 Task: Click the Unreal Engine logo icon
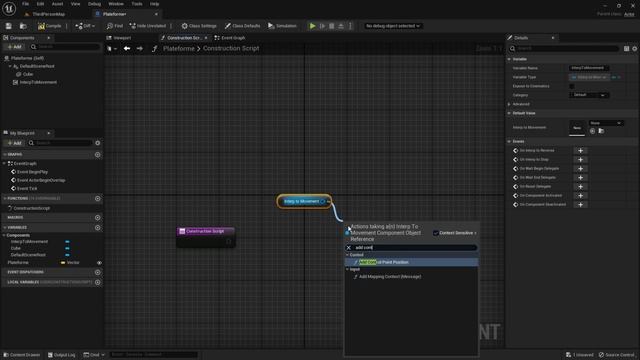[x=9, y=9]
